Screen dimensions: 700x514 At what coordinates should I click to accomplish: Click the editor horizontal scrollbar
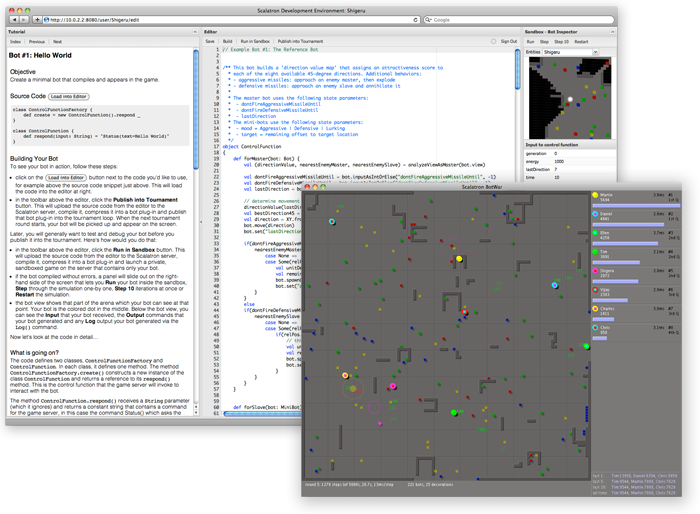point(262,414)
